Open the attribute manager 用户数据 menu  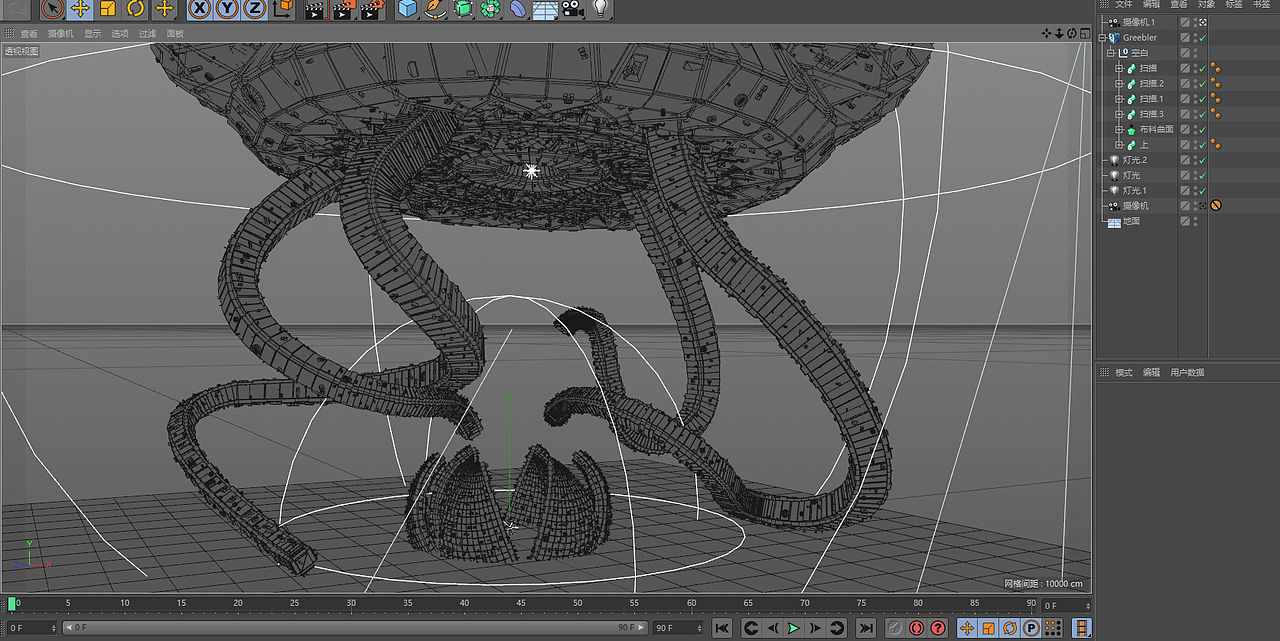1187,372
